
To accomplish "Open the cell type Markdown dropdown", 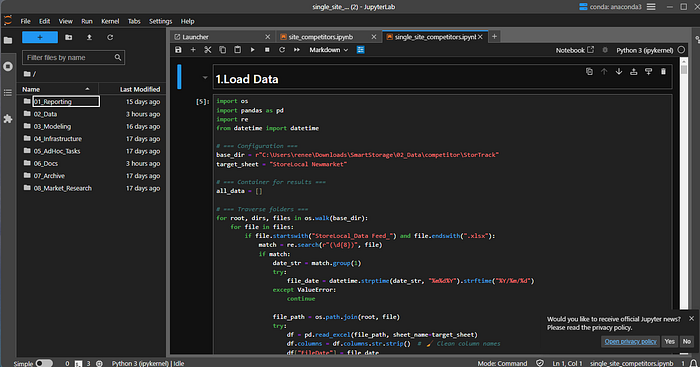I will 329,50.
